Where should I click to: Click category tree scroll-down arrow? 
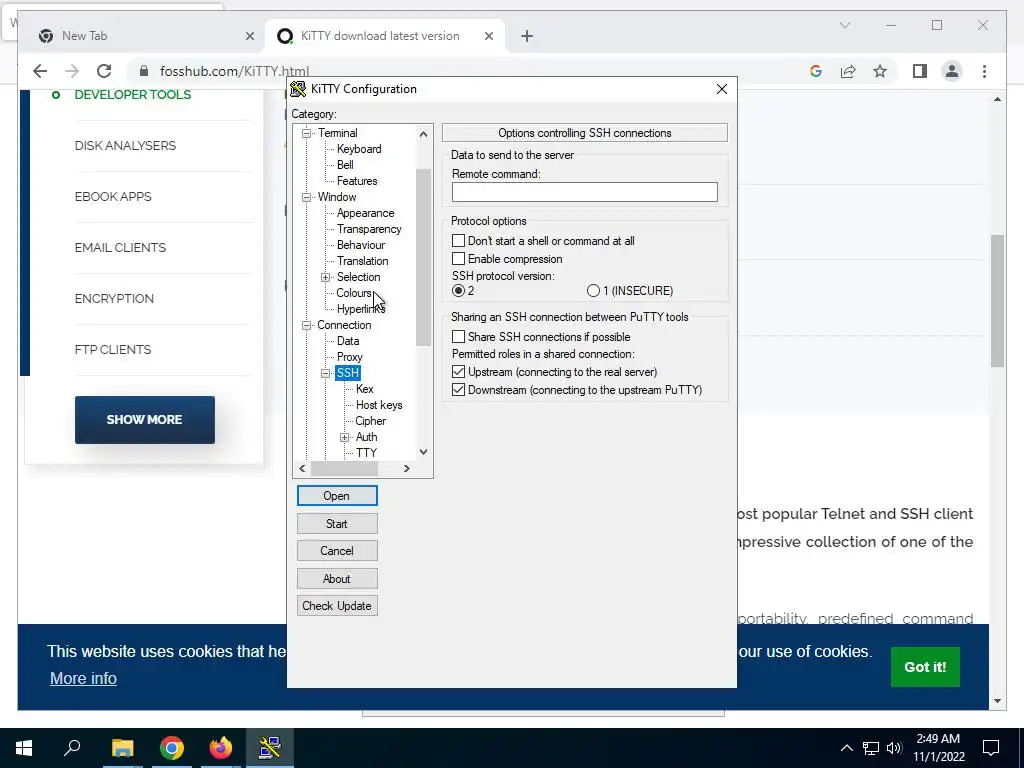(x=423, y=452)
